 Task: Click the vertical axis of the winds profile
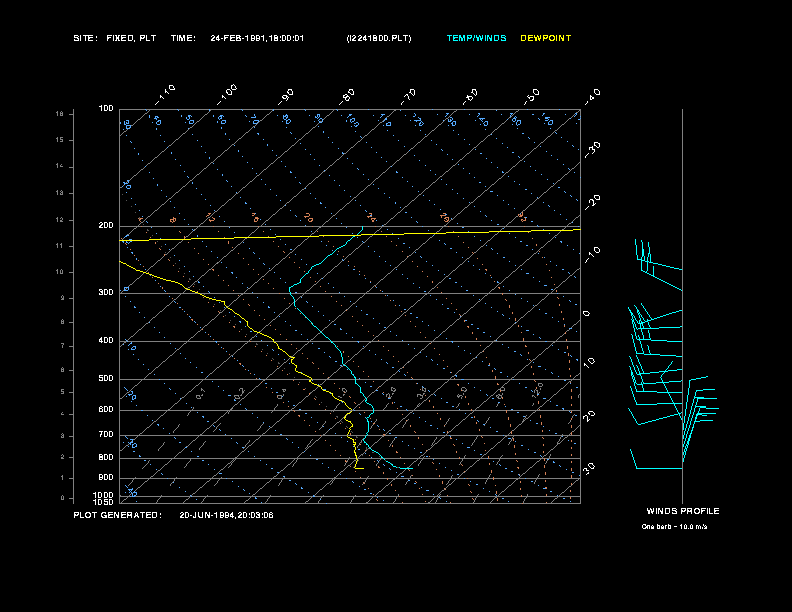click(682, 306)
